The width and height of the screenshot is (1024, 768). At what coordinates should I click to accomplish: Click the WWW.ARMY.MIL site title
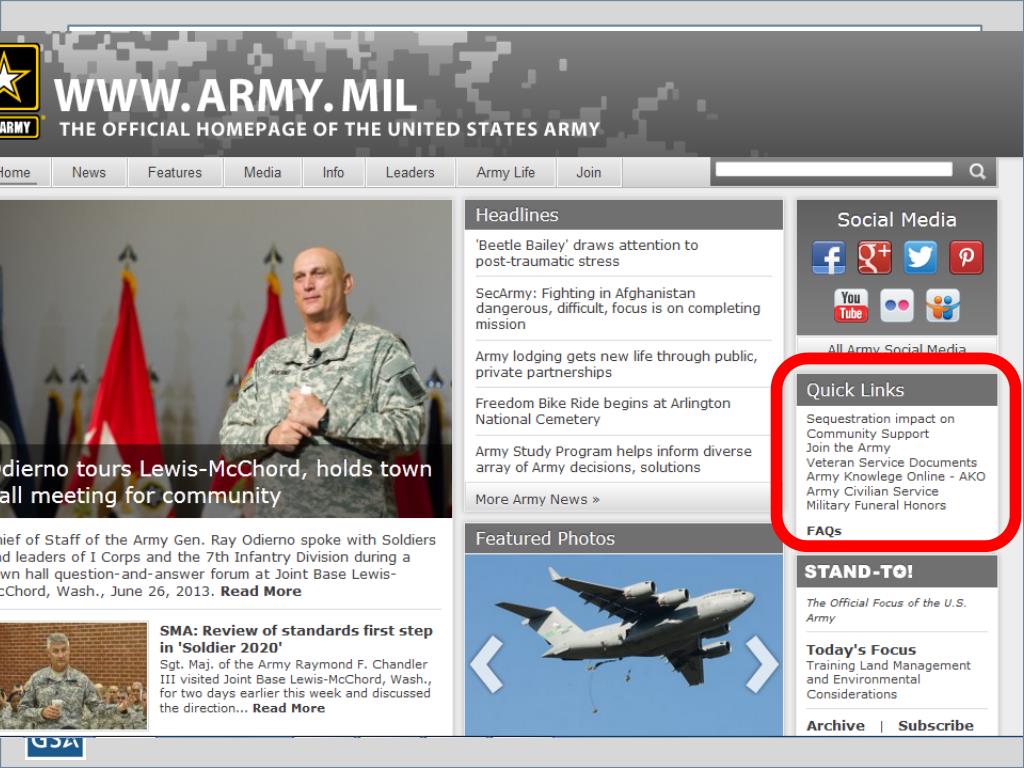pyautogui.click(x=236, y=96)
